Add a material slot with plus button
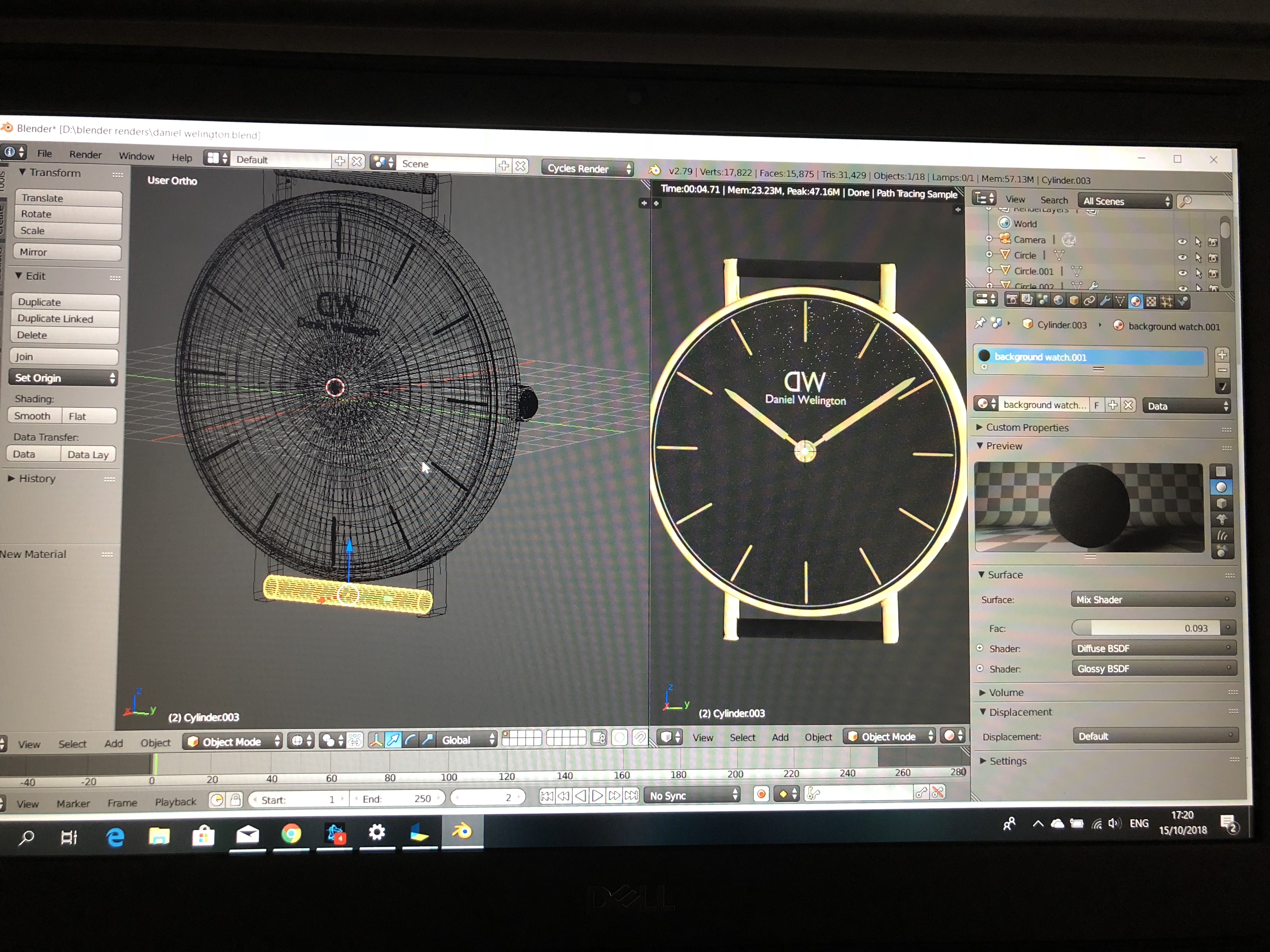 pyautogui.click(x=1222, y=354)
